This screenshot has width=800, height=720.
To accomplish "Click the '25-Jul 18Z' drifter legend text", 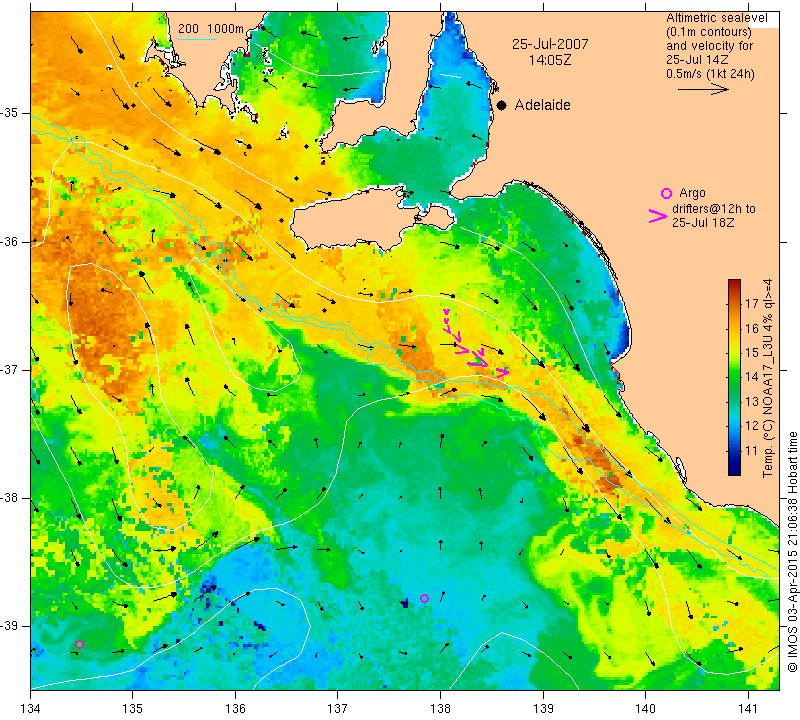I will pyautogui.click(x=703, y=222).
